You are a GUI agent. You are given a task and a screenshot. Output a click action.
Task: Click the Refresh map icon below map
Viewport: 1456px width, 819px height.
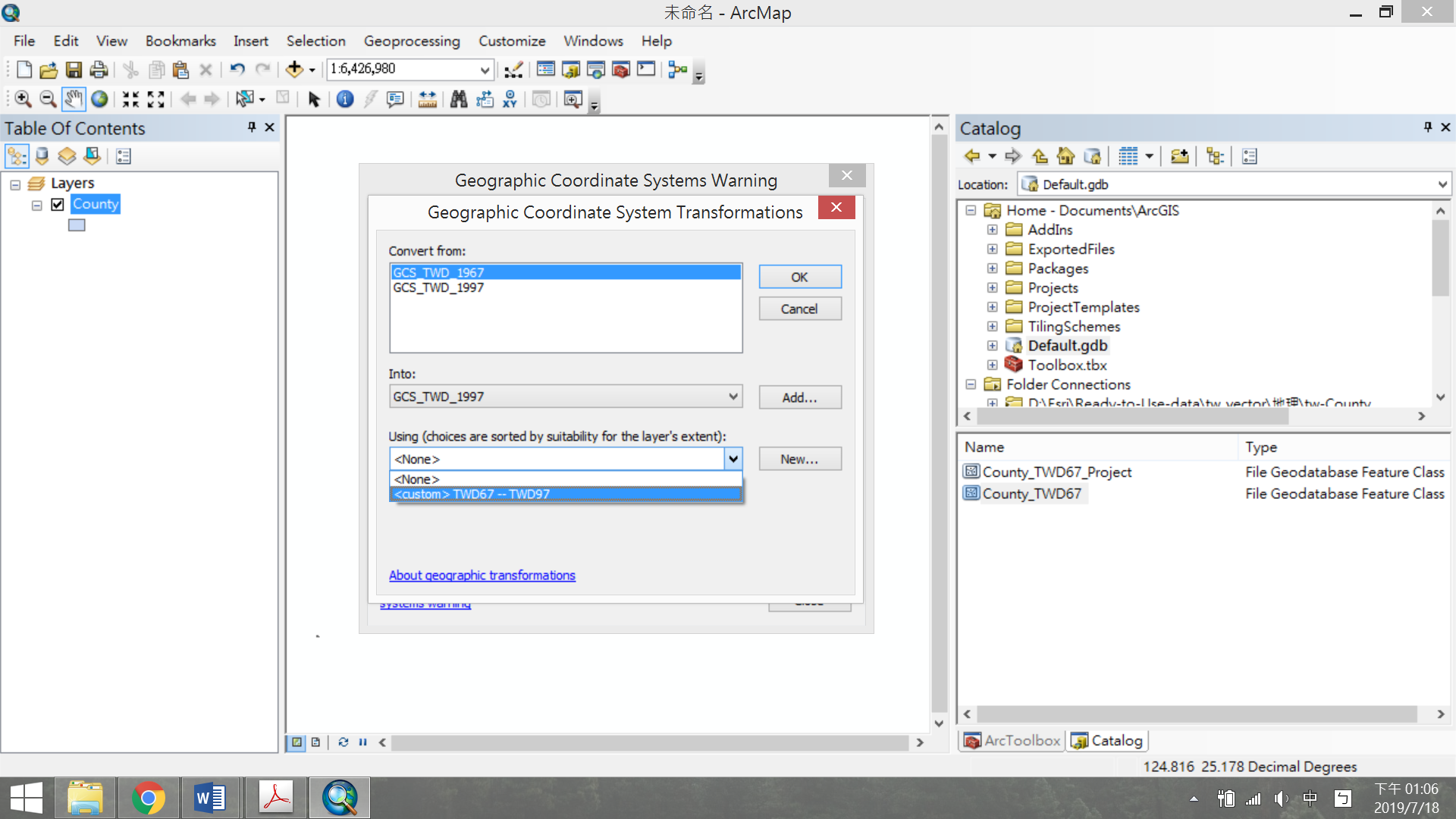(344, 742)
